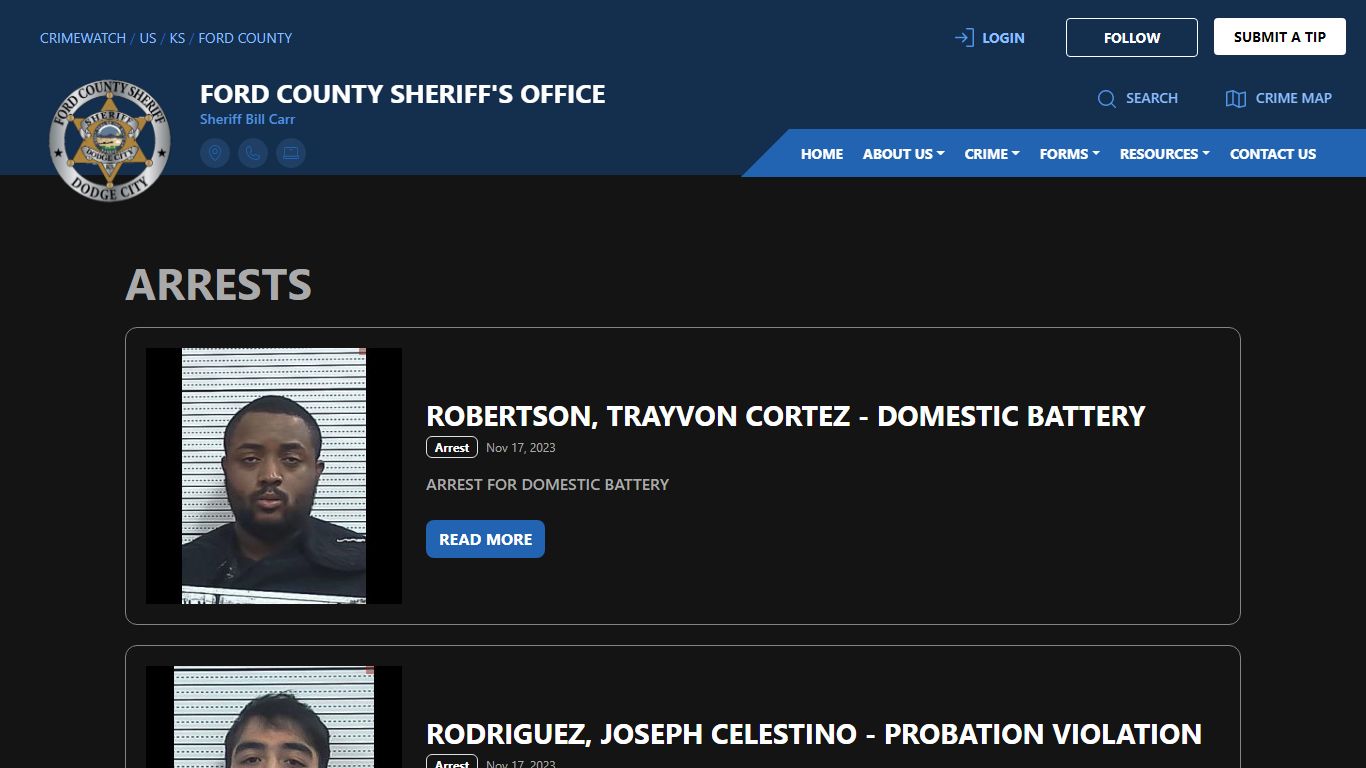This screenshot has width=1366, height=768.
Task: Open the Robertson, Trayvon Cortez arrest headline
Action: coord(786,416)
